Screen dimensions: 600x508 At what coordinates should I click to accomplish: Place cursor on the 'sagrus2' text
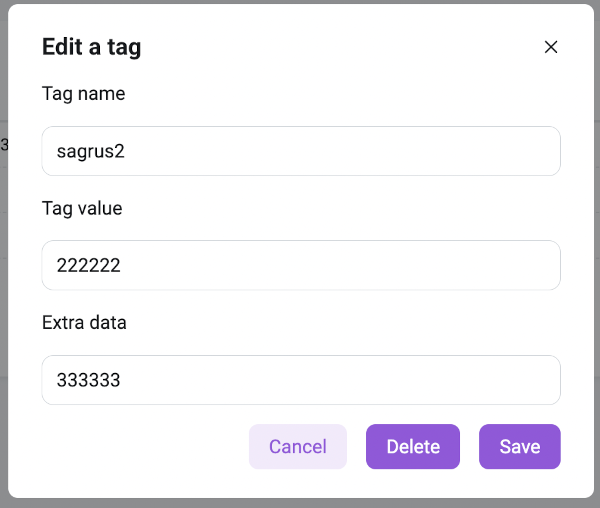90,151
